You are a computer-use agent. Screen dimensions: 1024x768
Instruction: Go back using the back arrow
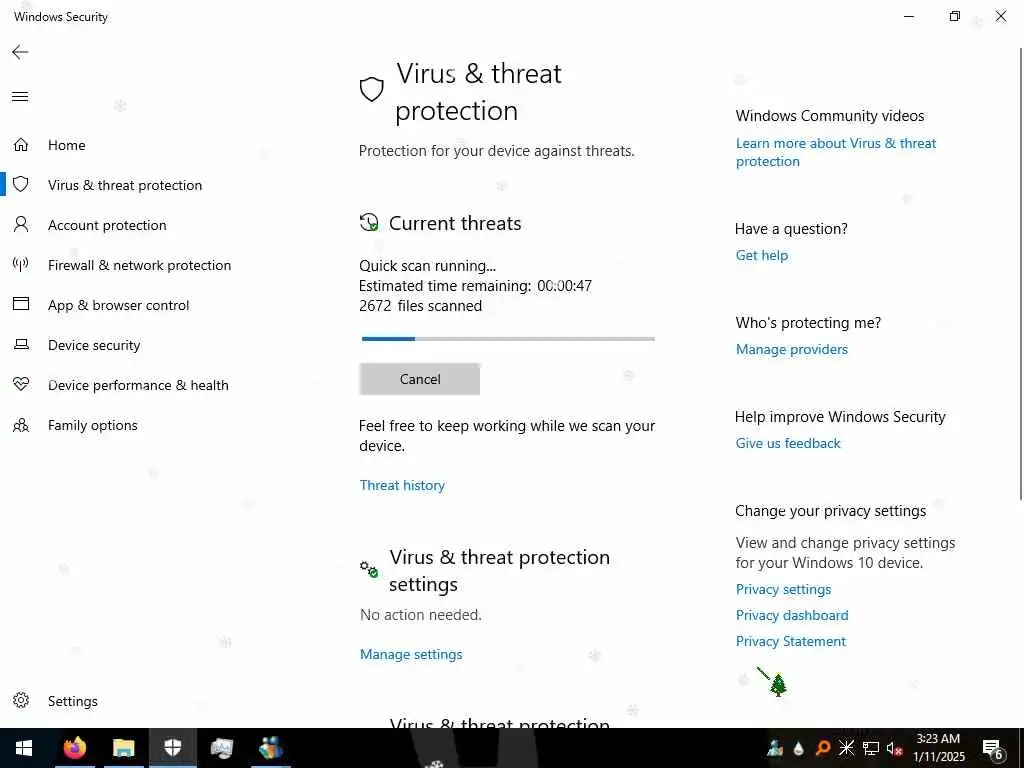[x=20, y=52]
